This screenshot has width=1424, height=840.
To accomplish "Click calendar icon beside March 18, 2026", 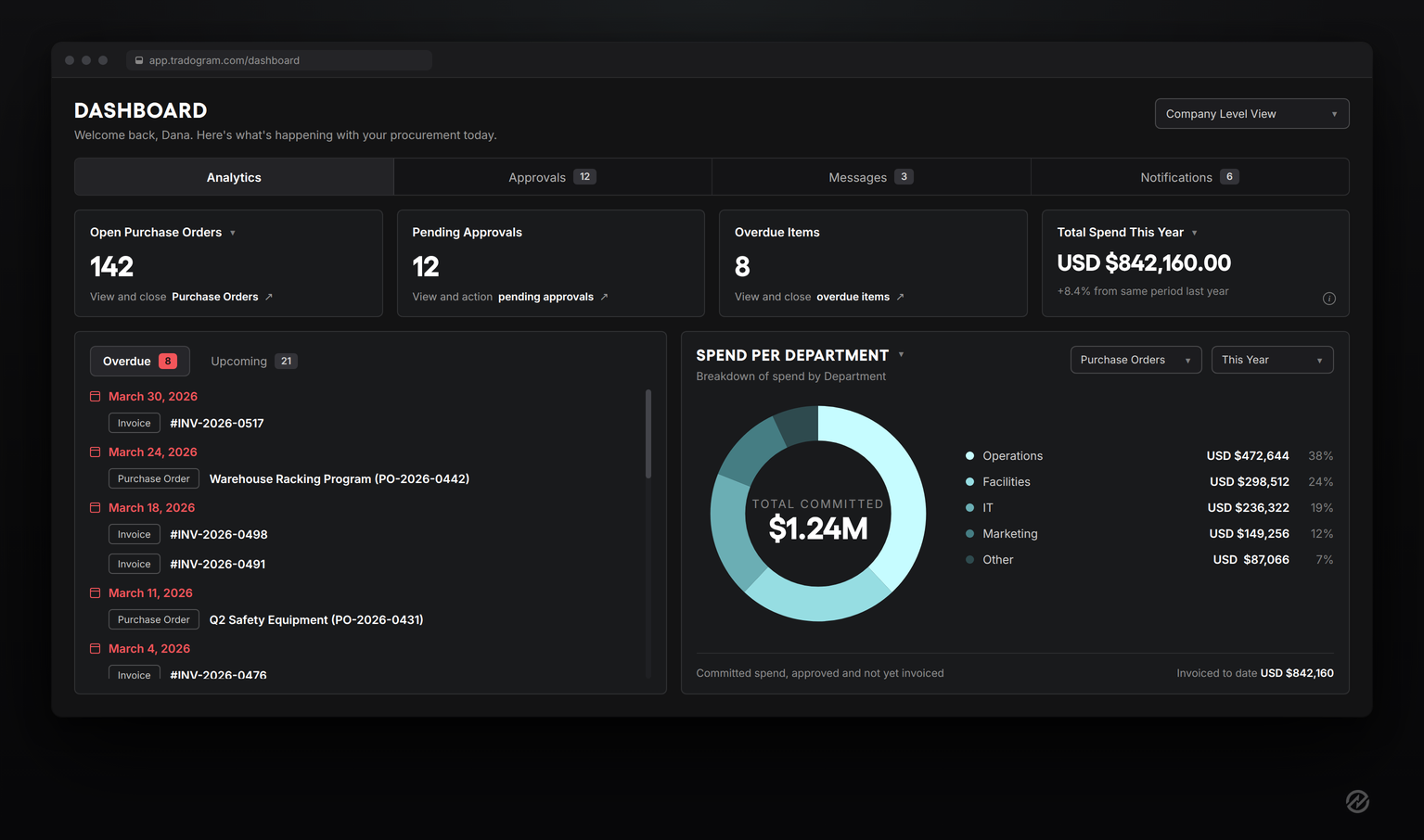I will [x=95, y=507].
